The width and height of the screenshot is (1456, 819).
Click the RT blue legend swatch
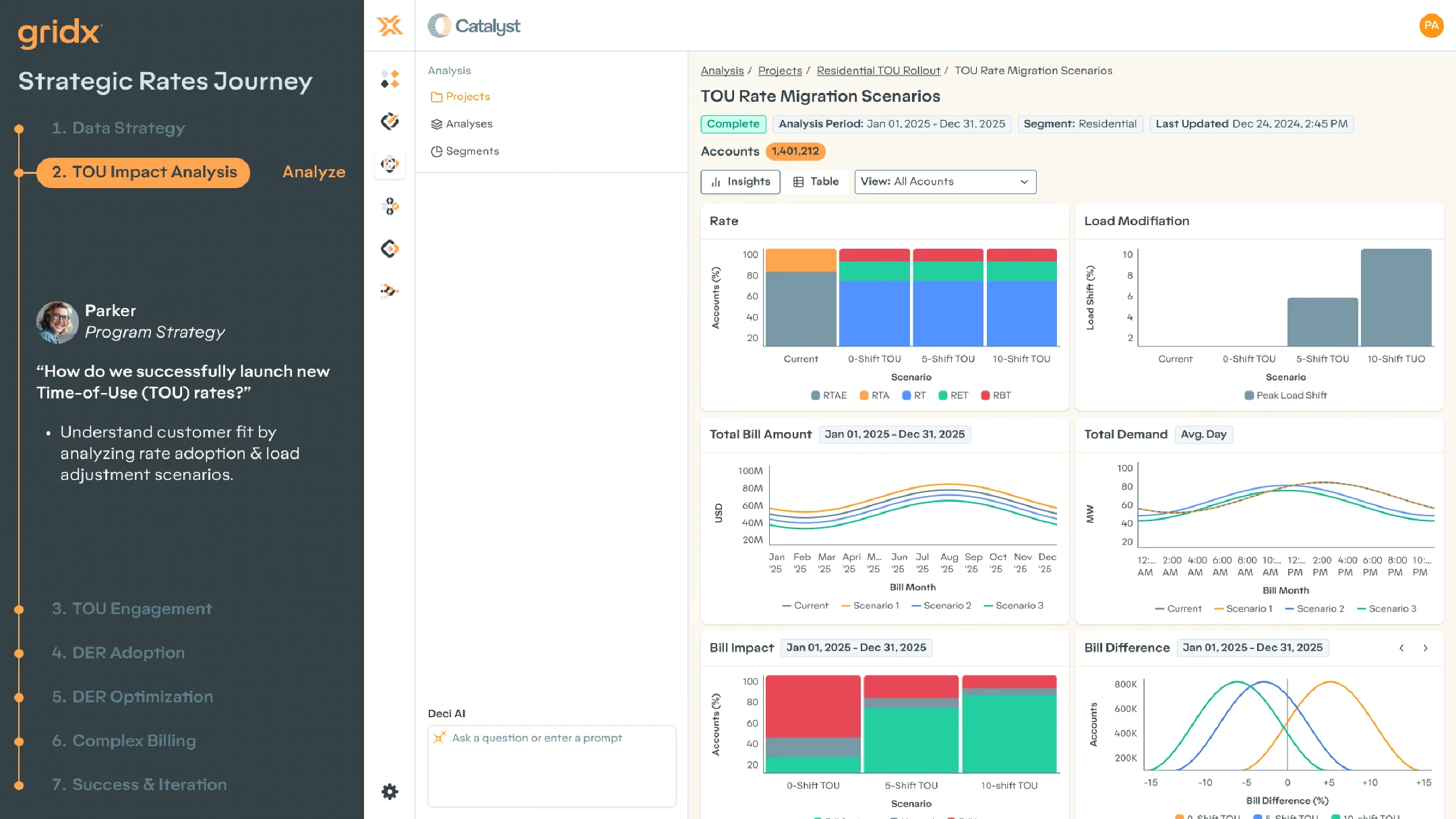point(906,396)
